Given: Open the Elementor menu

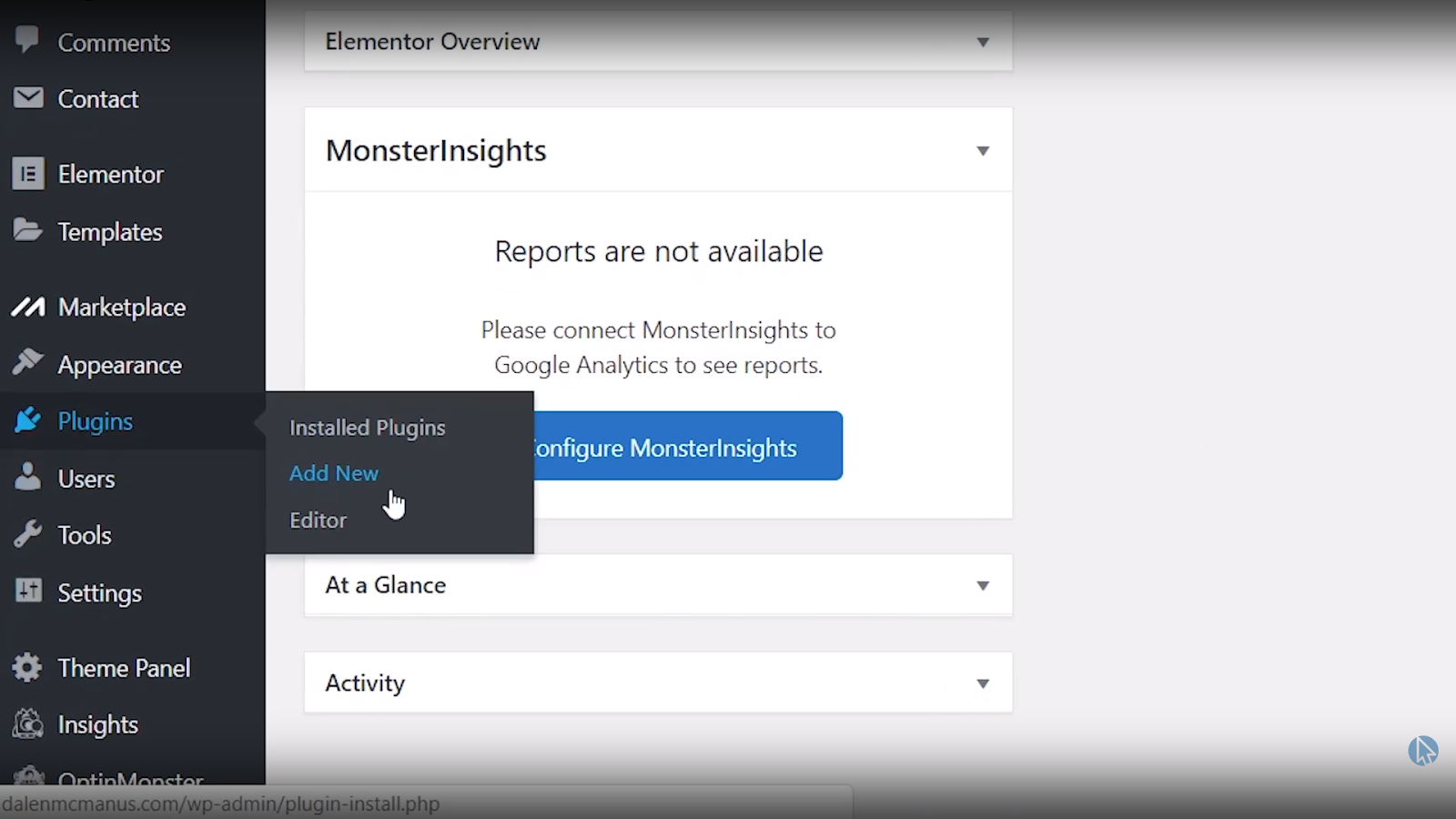Looking at the screenshot, I should [x=111, y=174].
